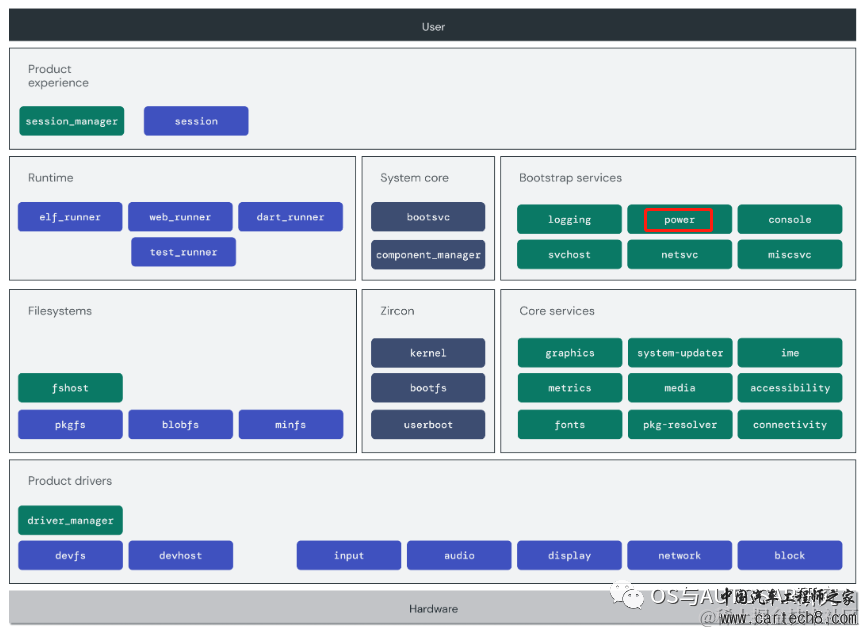Click the pkgfs block
The width and height of the screenshot is (866, 634).
(x=70, y=425)
